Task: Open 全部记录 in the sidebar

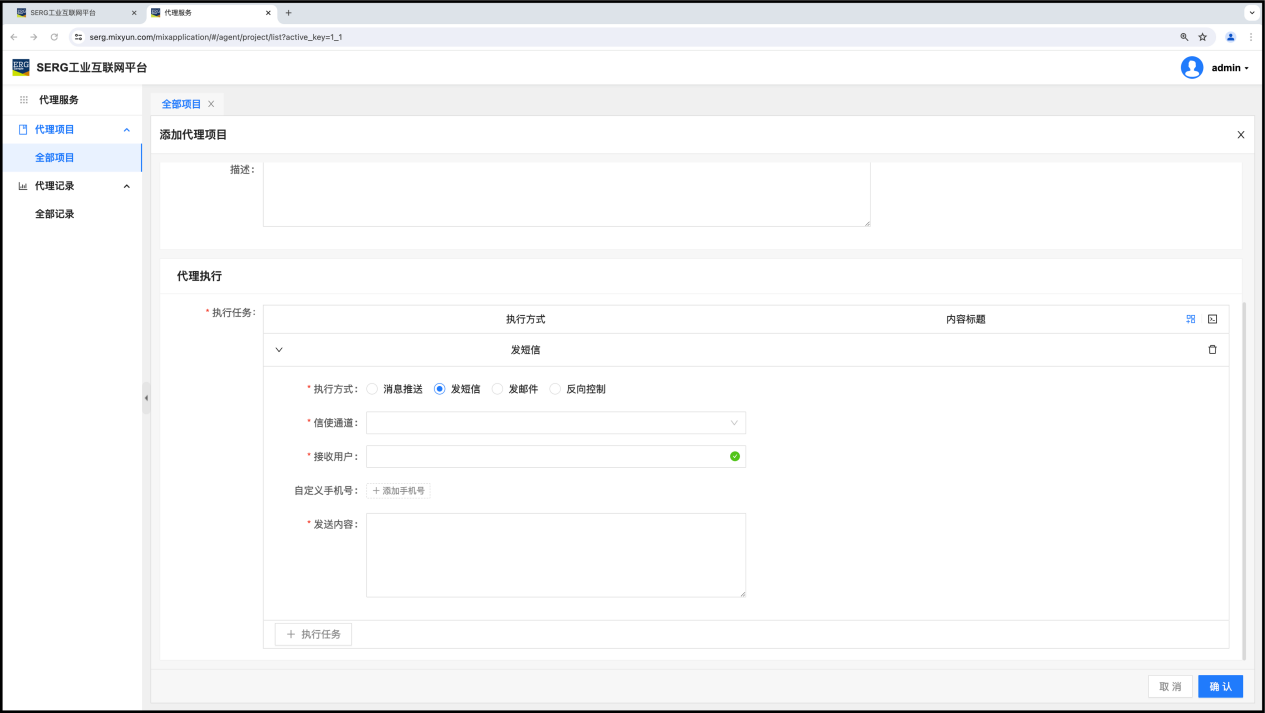Action: click(x=55, y=214)
